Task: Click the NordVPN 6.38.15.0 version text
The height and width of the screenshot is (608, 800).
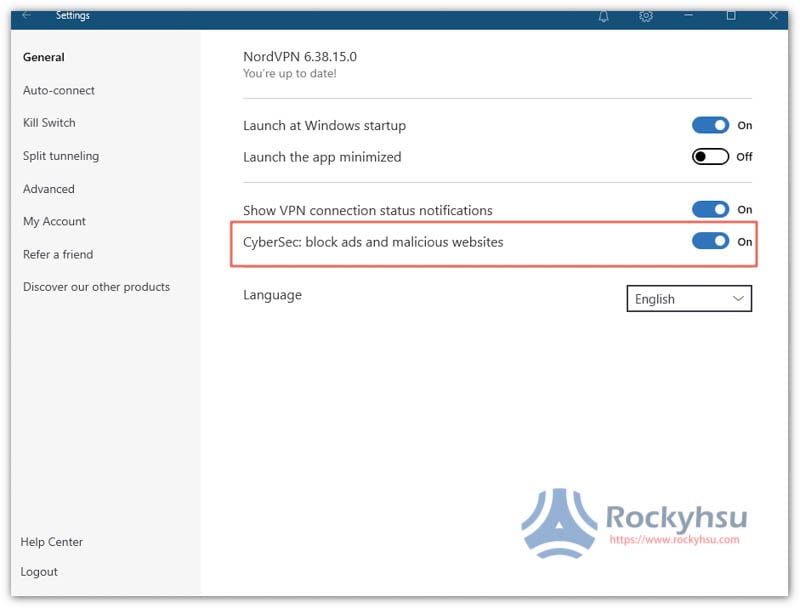Action: [x=299, y=57]
